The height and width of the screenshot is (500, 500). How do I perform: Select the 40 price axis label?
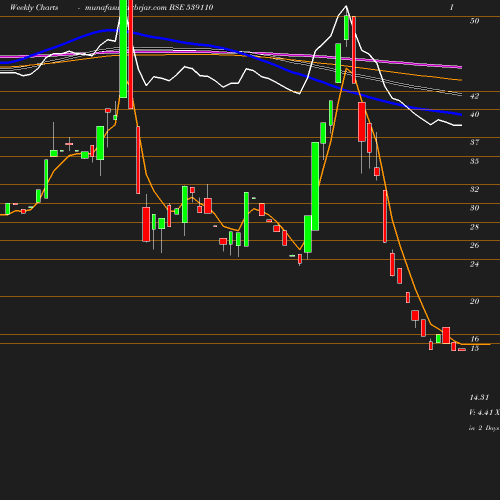click(x=474, y=114)
